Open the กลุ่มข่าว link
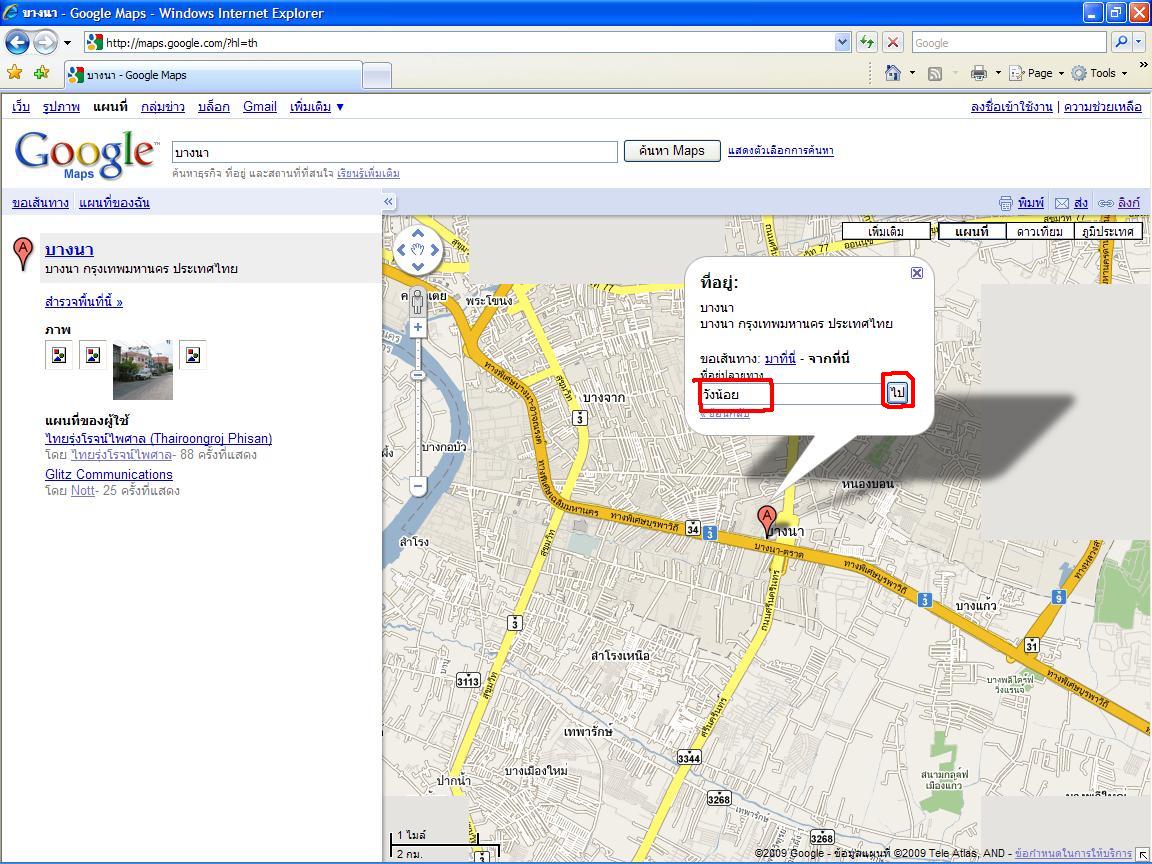The width and height of the screenshot is (1152, 864). 162,107
